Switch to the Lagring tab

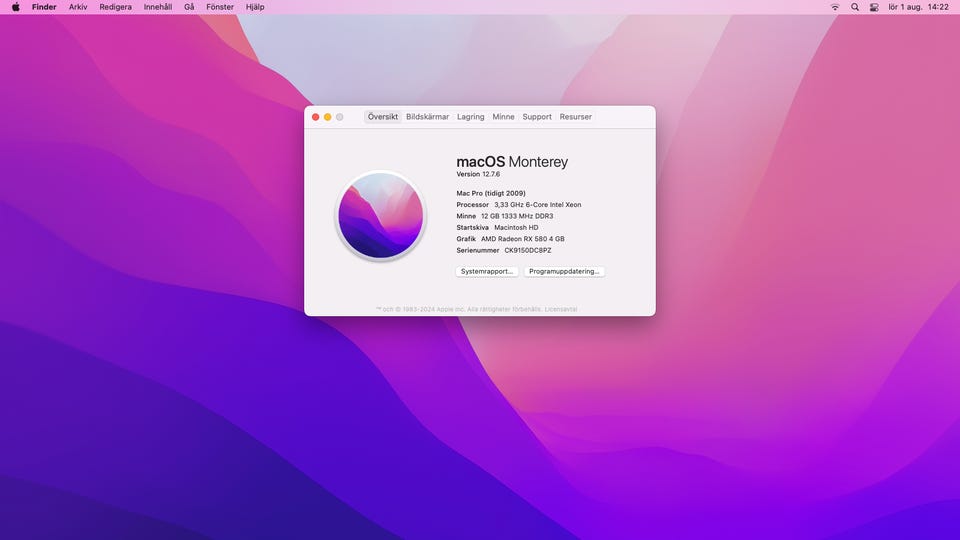(x=470, y=116)
